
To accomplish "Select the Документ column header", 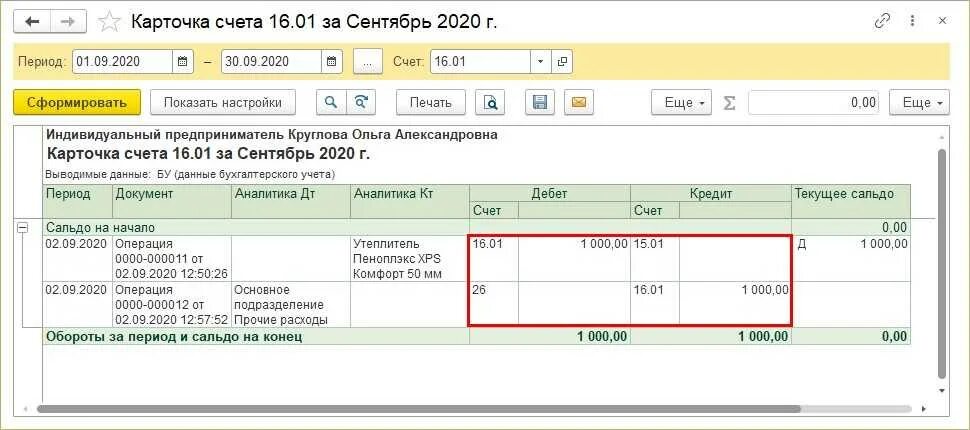I will (172, 201).
